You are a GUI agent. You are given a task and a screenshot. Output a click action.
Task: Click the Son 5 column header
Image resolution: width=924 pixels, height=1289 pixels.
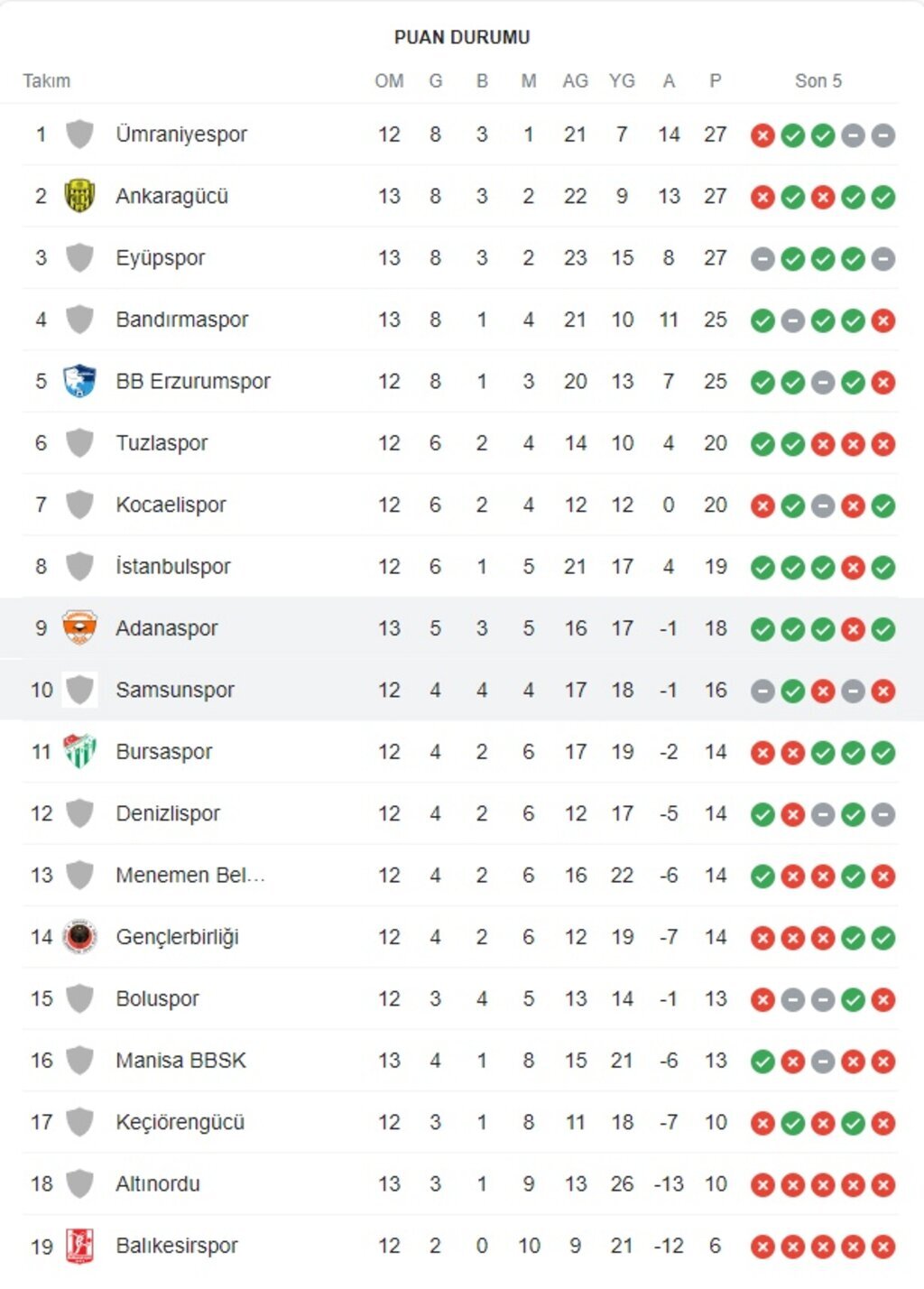point(818,81)
